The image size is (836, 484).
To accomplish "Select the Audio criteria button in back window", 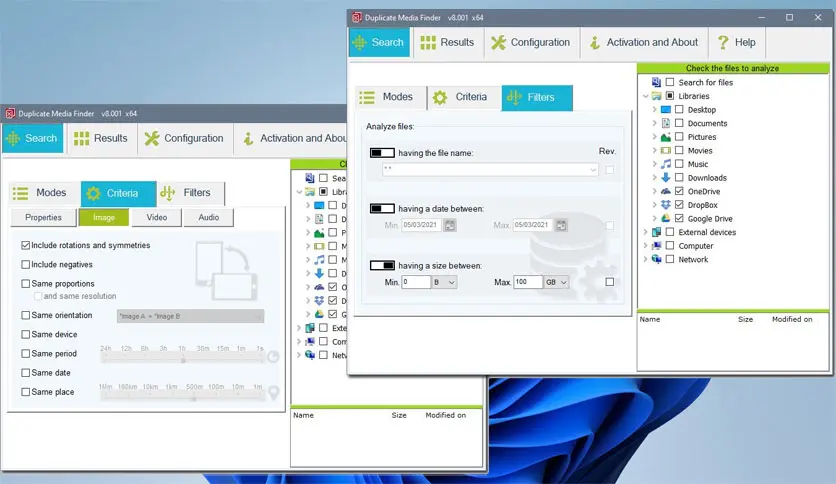I will click(x=208, y=217).
